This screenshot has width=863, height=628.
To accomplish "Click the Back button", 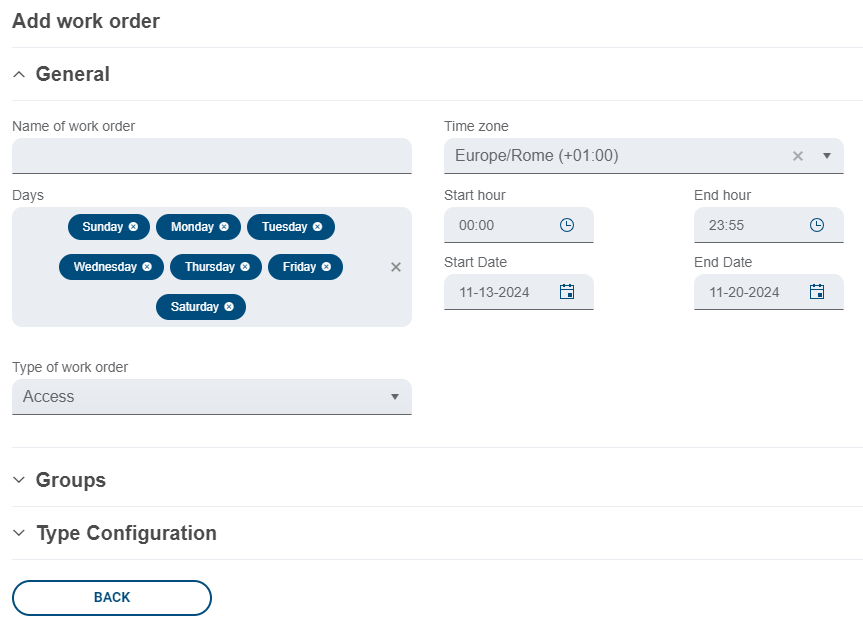I will 112,597.
